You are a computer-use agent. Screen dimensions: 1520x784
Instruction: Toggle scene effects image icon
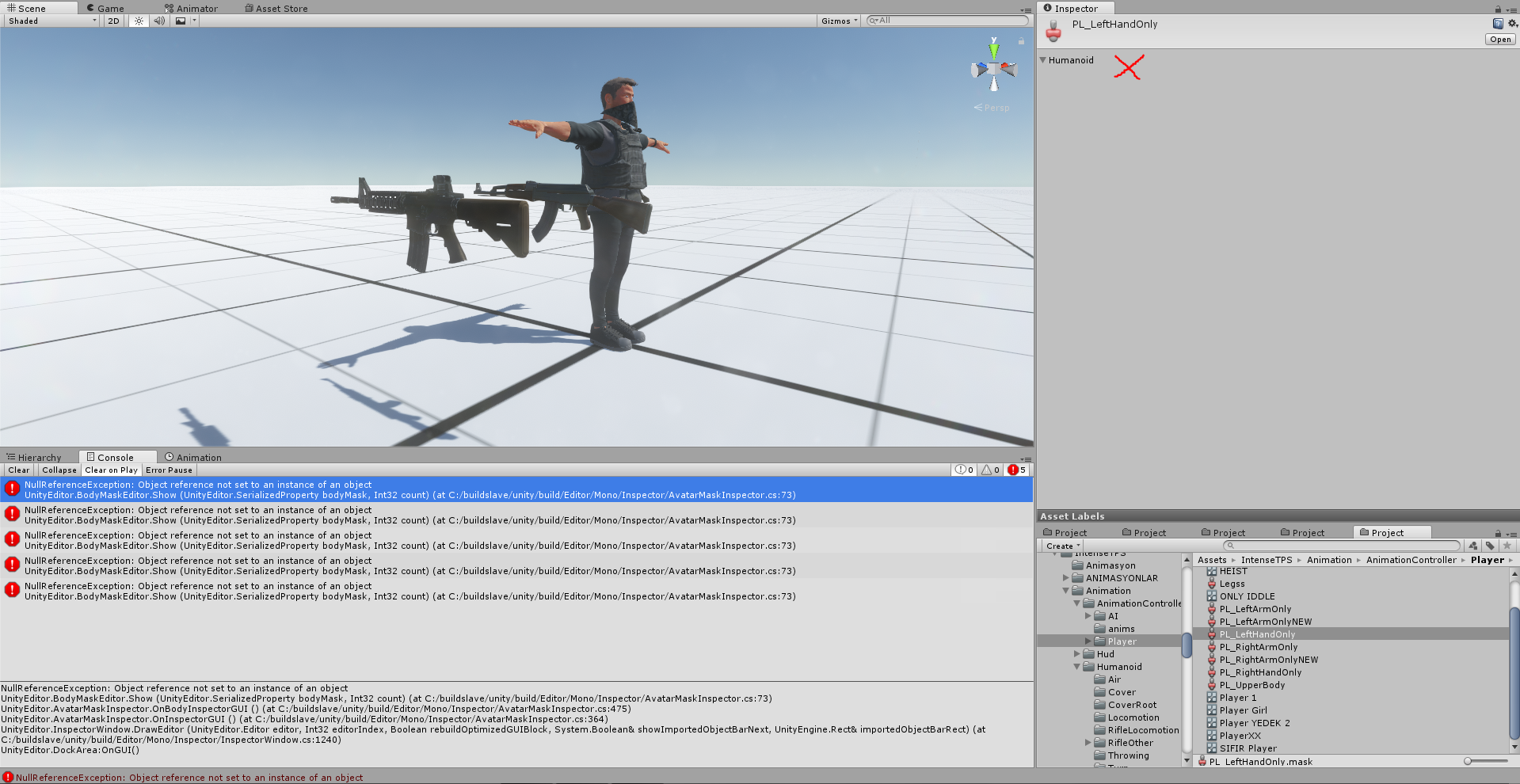[x=181, y=21]
